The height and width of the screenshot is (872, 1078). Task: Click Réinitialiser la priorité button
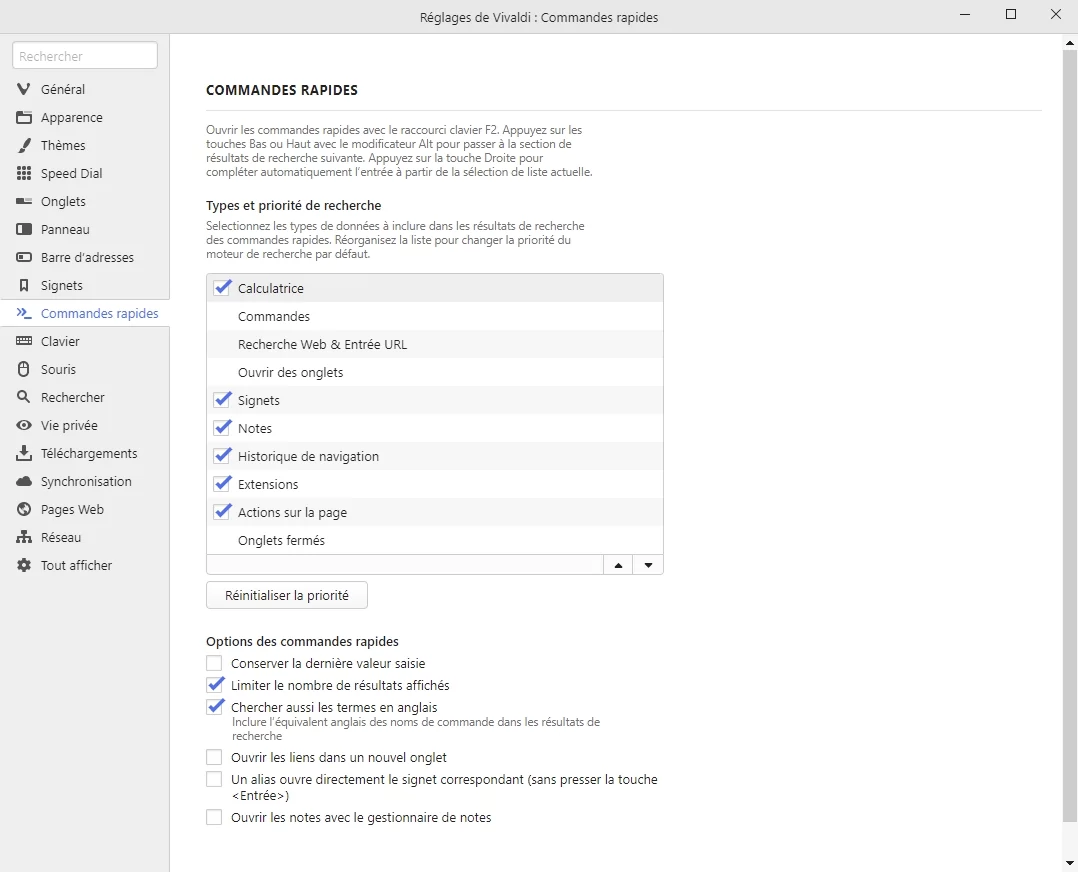[287, 596]
